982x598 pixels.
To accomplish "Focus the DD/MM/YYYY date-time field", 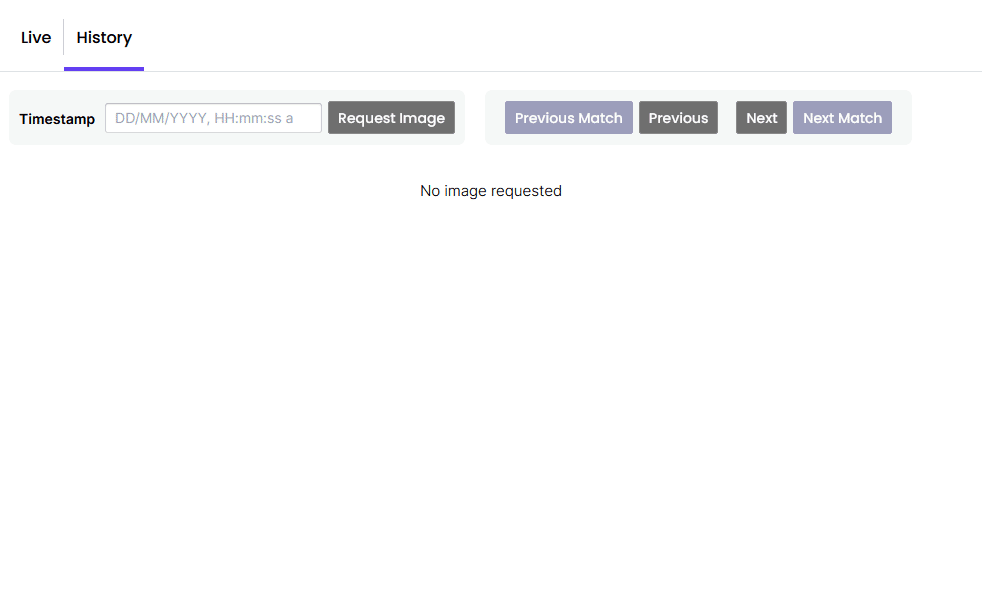I will coord(213,118).
